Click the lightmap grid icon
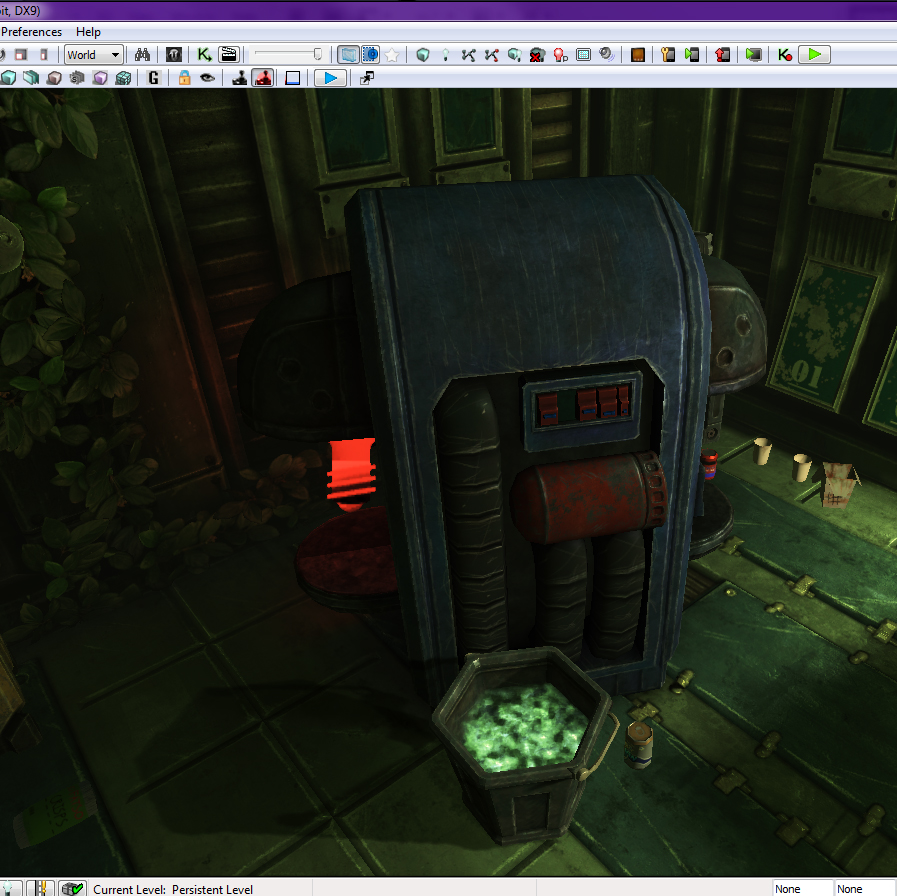Screen dimensions: 897x896 coord(584,55)
